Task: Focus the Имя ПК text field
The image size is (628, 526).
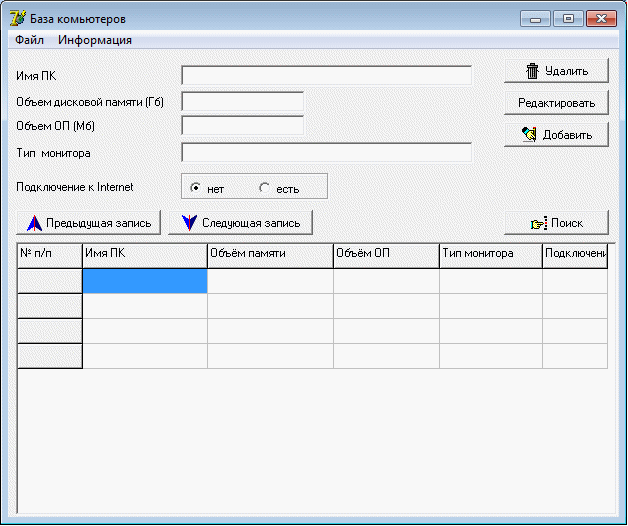Action: 326,75
